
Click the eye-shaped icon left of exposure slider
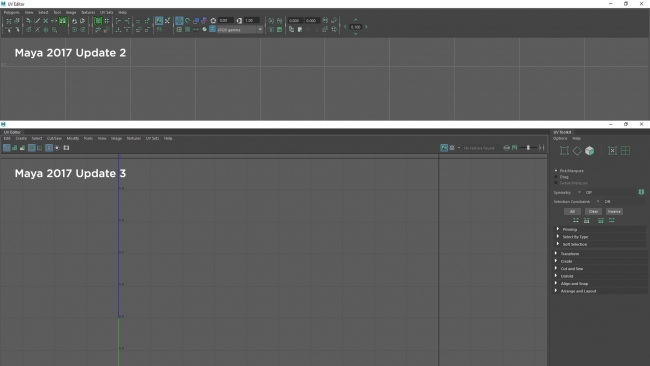tap(507, 148)
